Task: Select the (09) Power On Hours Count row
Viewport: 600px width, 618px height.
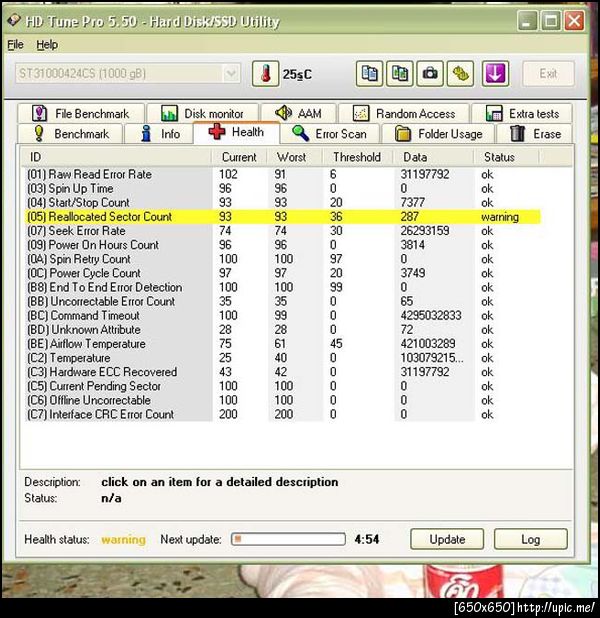Action: click(282, 245)
